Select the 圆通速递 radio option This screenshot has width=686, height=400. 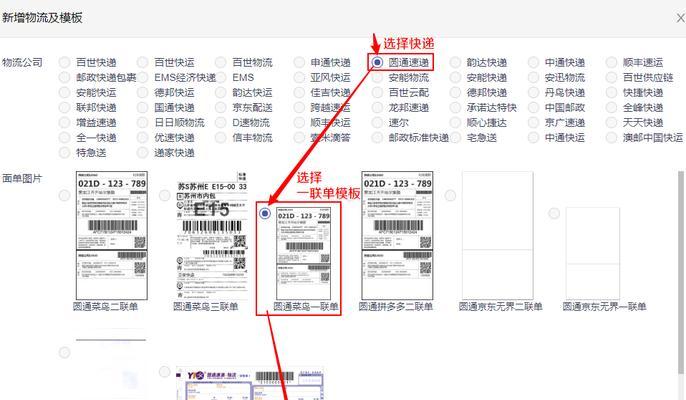[377, 63]
